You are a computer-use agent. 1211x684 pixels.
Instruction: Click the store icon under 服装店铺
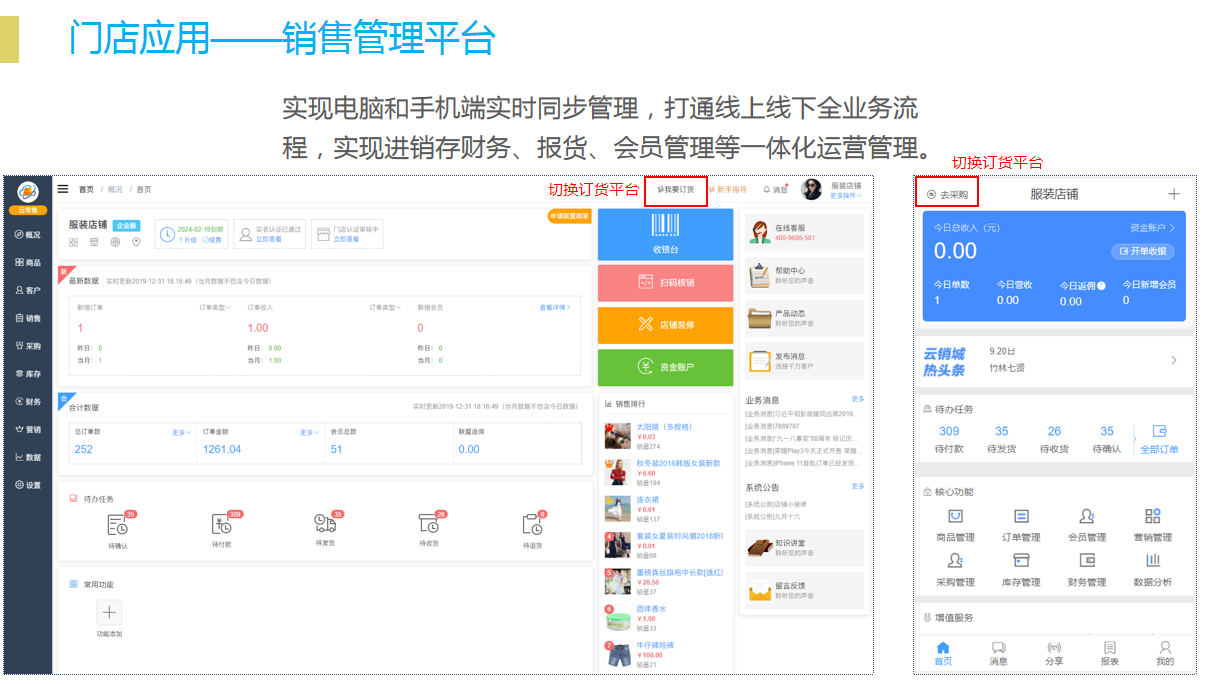tap(95, 241)
